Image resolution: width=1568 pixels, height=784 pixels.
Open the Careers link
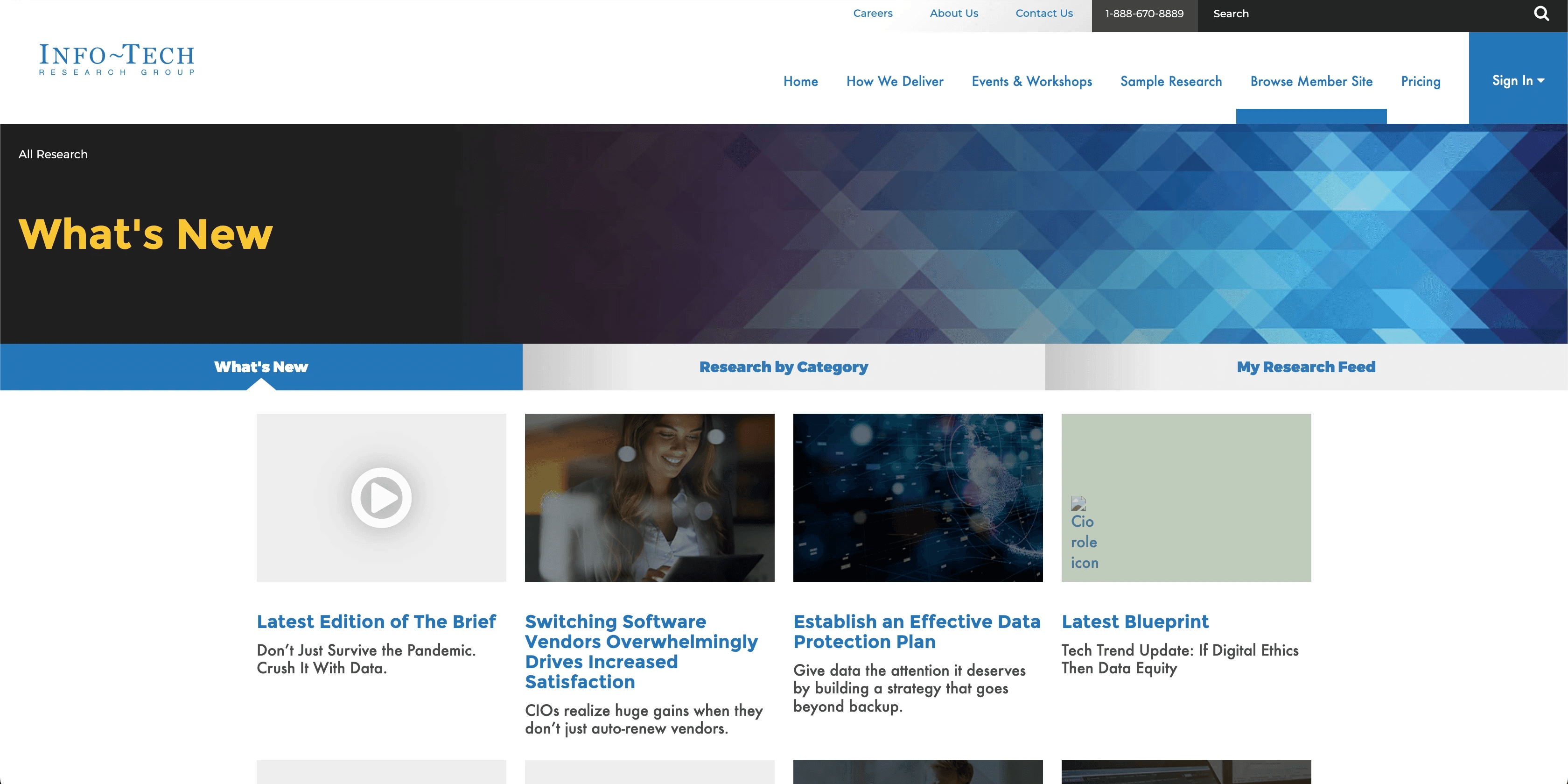point(873,14)
